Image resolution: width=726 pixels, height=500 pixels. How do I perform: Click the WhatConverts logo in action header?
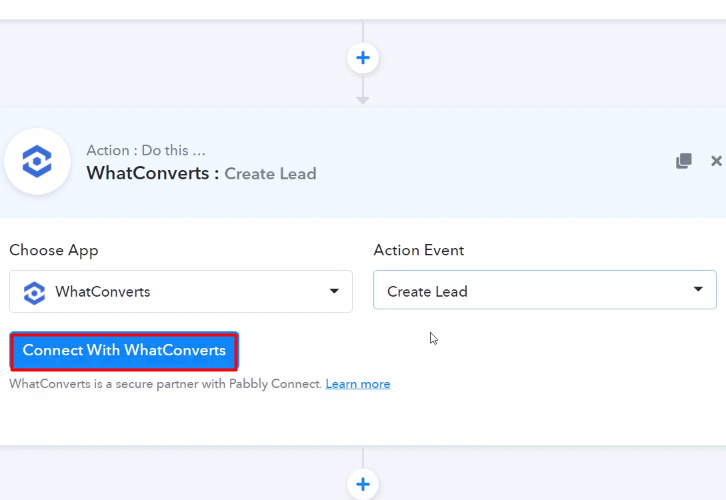click(38, 162)
